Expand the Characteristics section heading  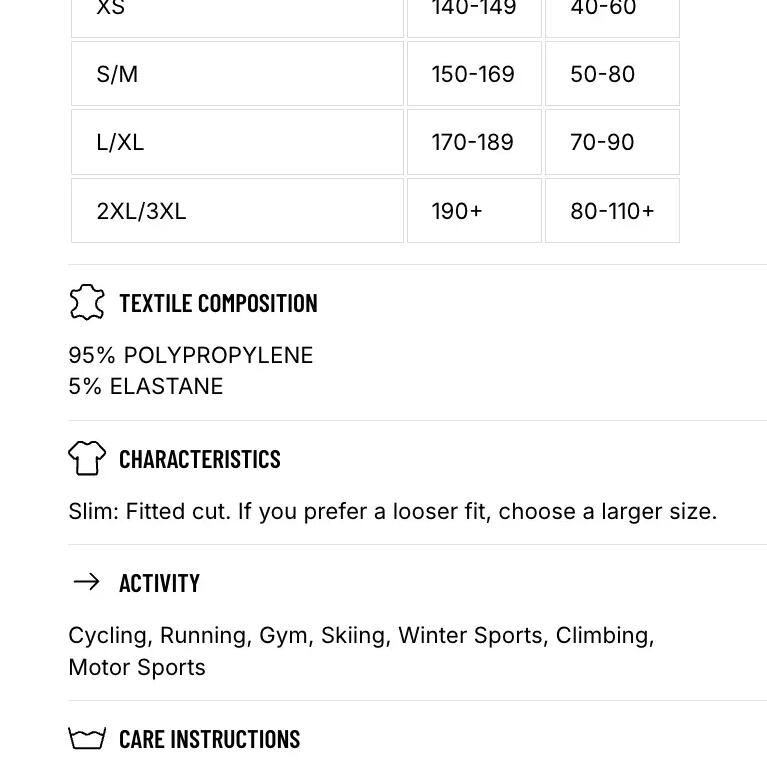[x=200, y=459]
